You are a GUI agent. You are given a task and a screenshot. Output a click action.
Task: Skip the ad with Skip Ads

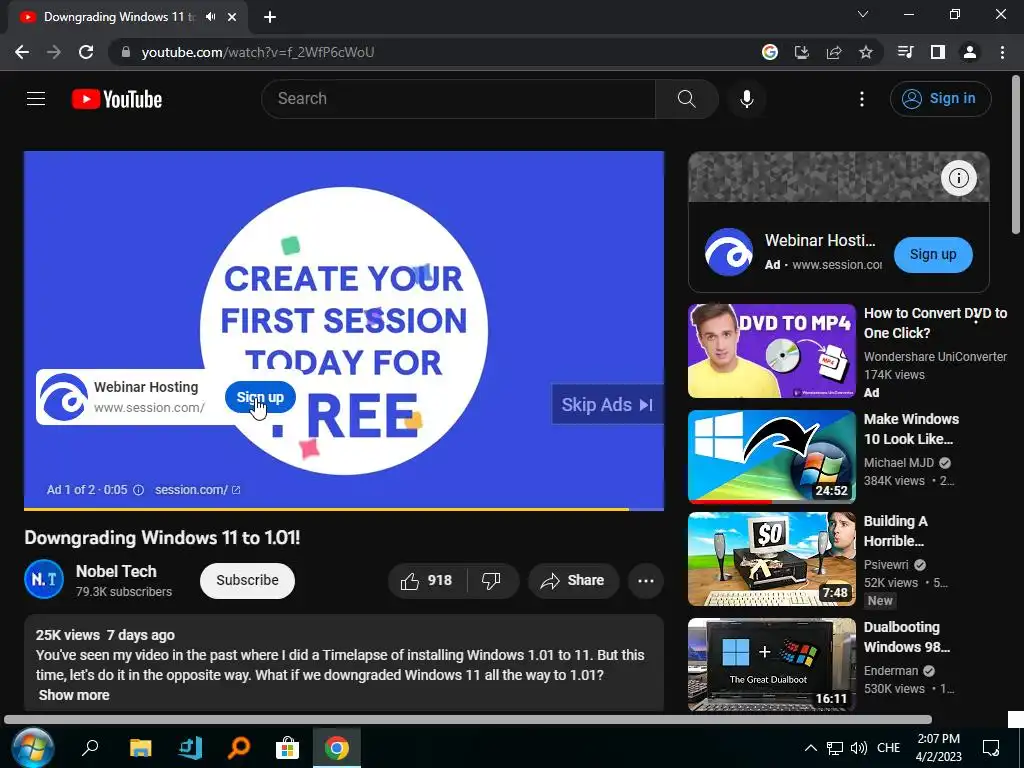(607, 405)
